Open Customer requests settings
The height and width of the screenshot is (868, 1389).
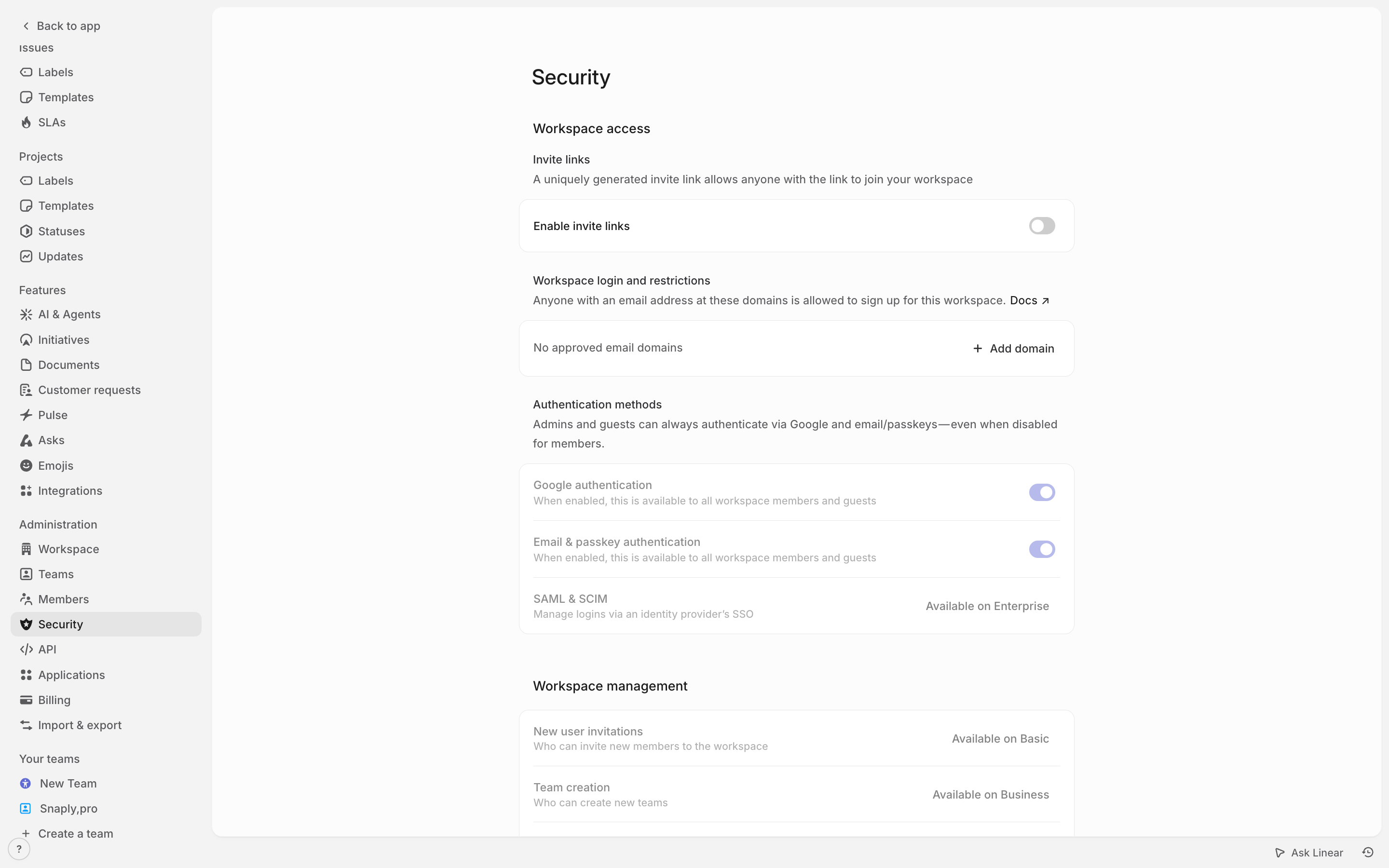tap(106, 391)
